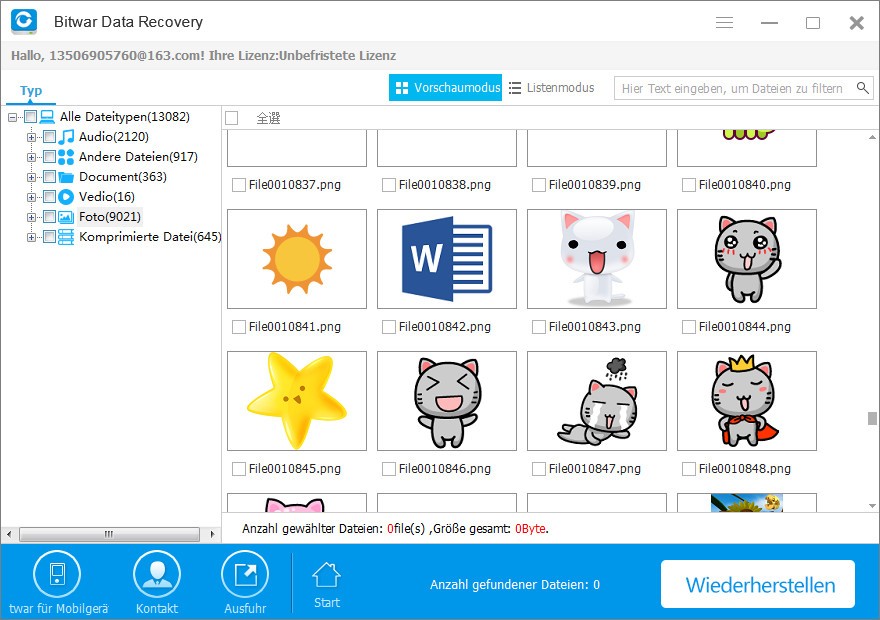The height and width of the screenshot is (620, 880).
Task: Click the search magnifier icon
Action: point(863,88)
